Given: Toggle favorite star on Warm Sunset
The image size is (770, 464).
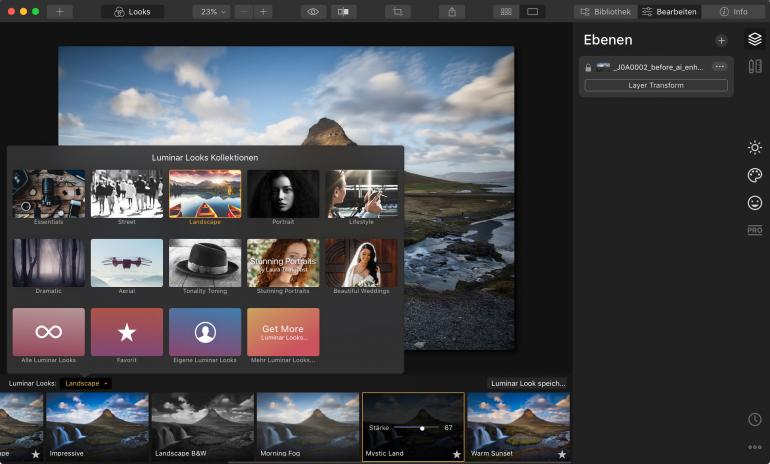Looking at the screenshot, I should click(x=562, y=454).
